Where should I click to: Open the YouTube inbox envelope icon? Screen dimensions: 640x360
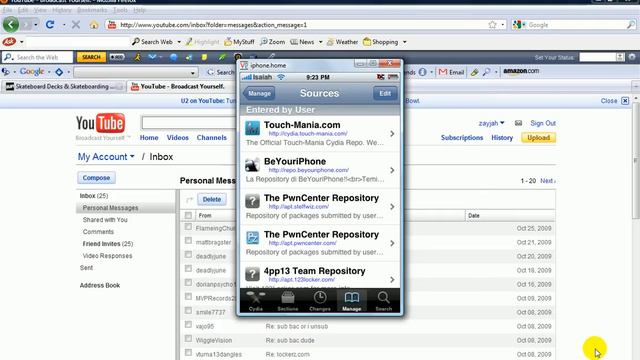pos(518,123)
